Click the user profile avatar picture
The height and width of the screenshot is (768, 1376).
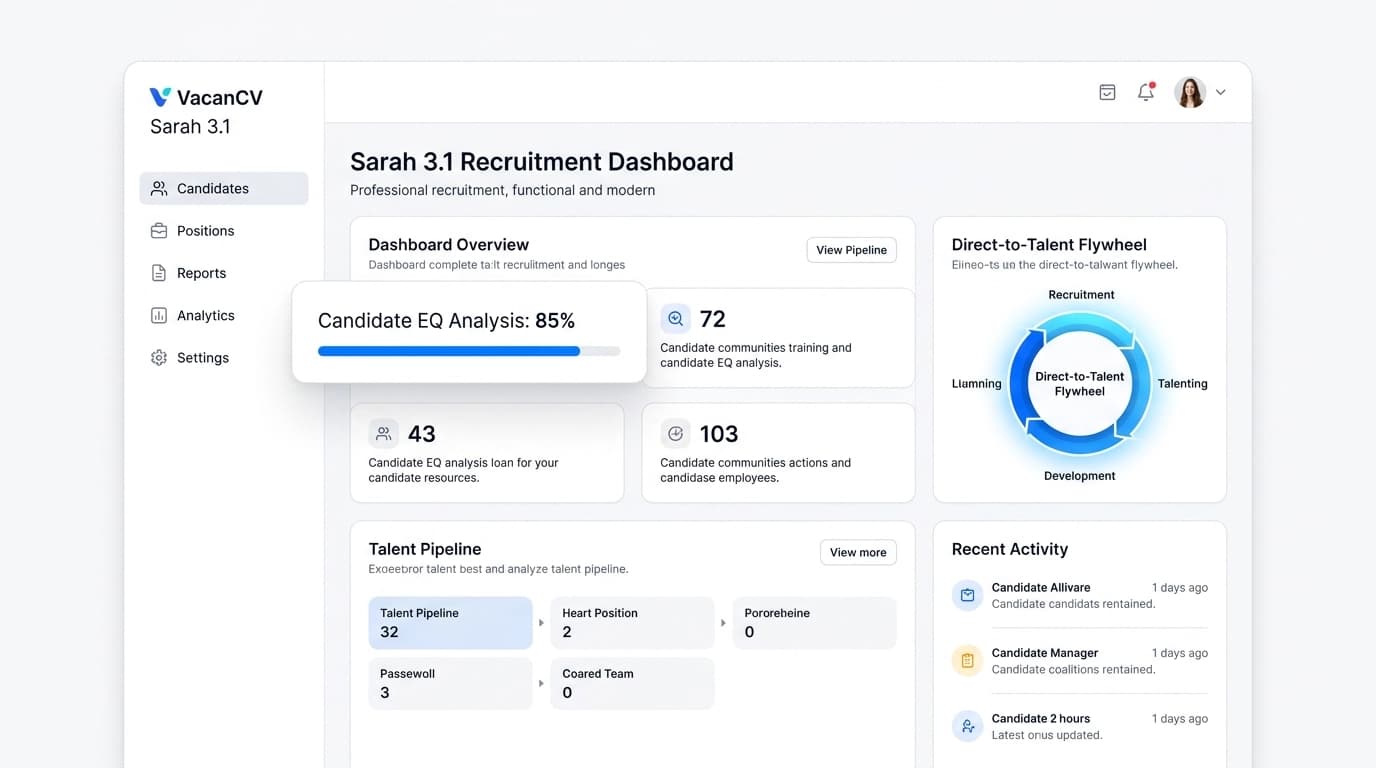click(x=1189, y=91)
